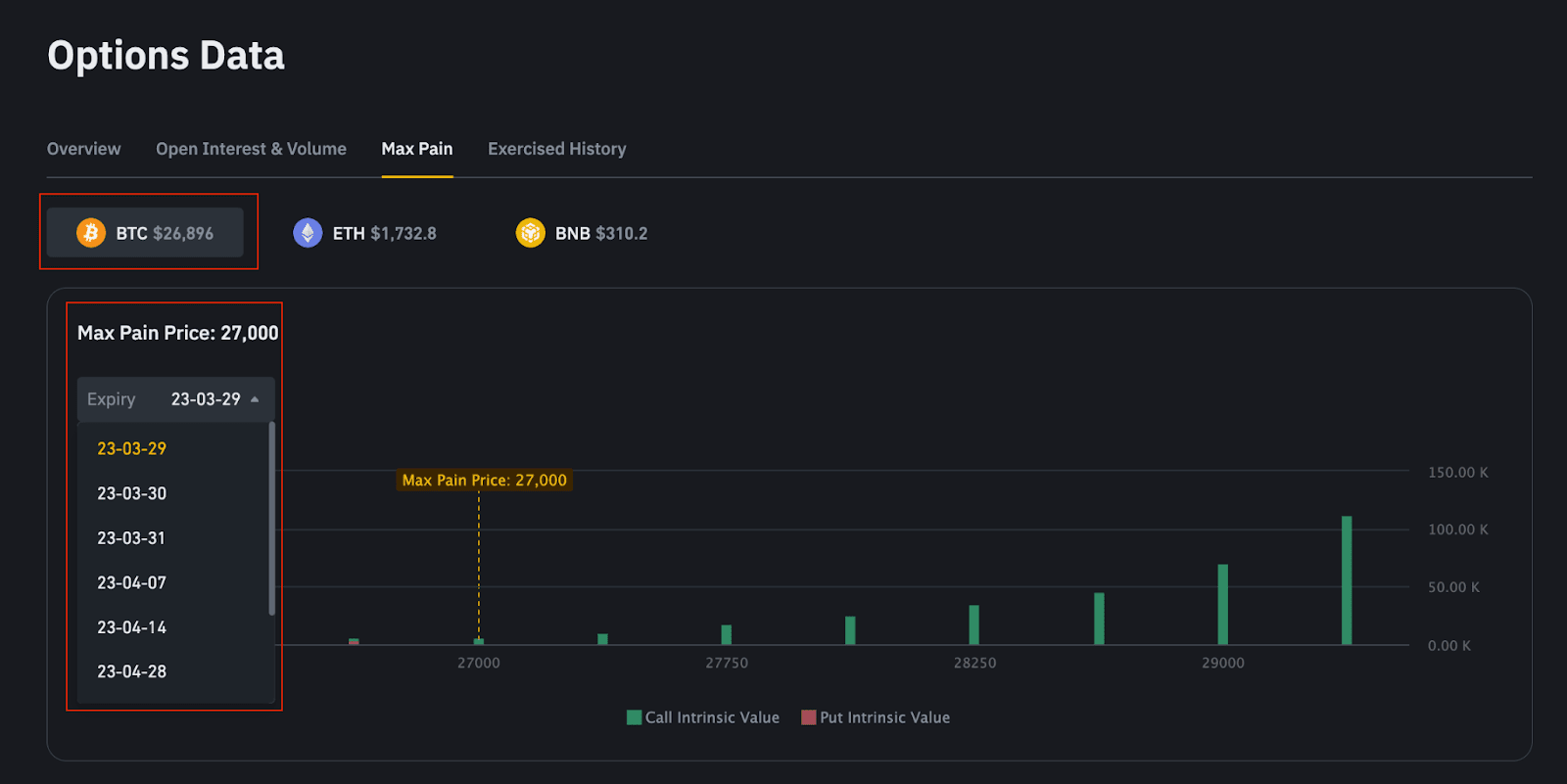The image size is (1567, 784).
Task: Select the BNB $310.2 asset button
Action: (582, 233)
